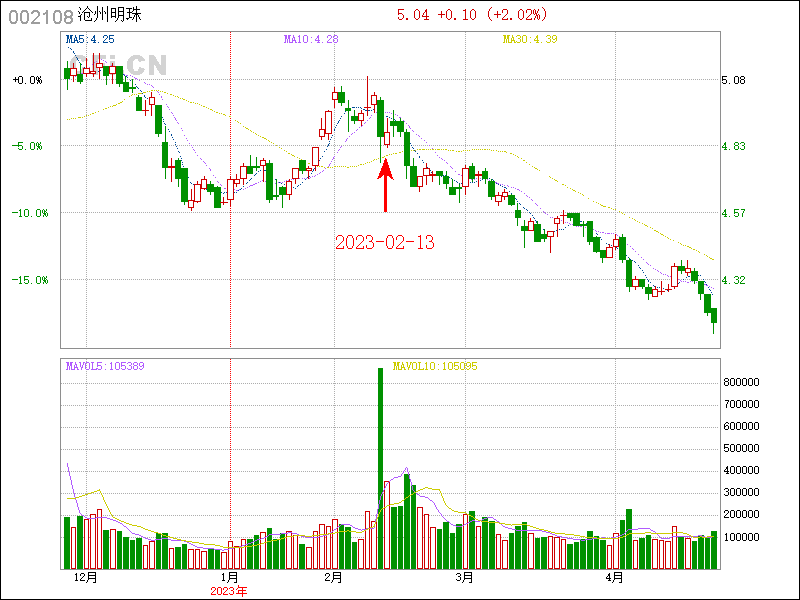800x600 pixels.
Task: Click the 5.08 price axis label
Action: (x=733, y=80)
